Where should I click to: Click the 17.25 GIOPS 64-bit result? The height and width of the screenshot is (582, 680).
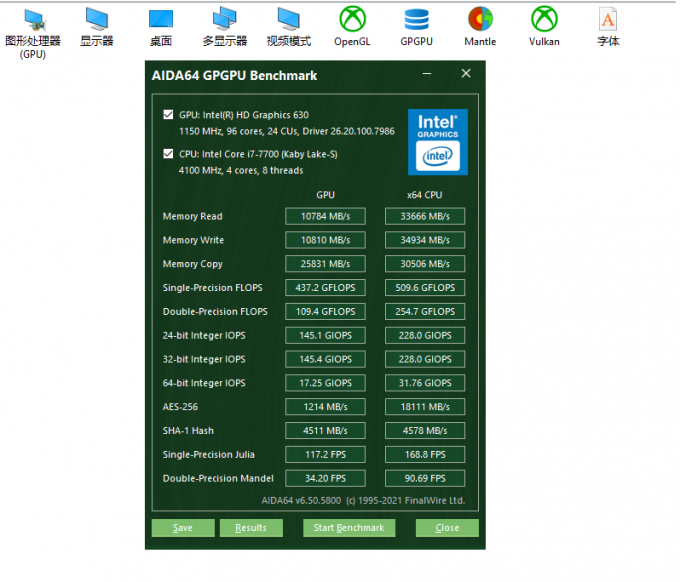pyautogui.click(x=325, y=383)
